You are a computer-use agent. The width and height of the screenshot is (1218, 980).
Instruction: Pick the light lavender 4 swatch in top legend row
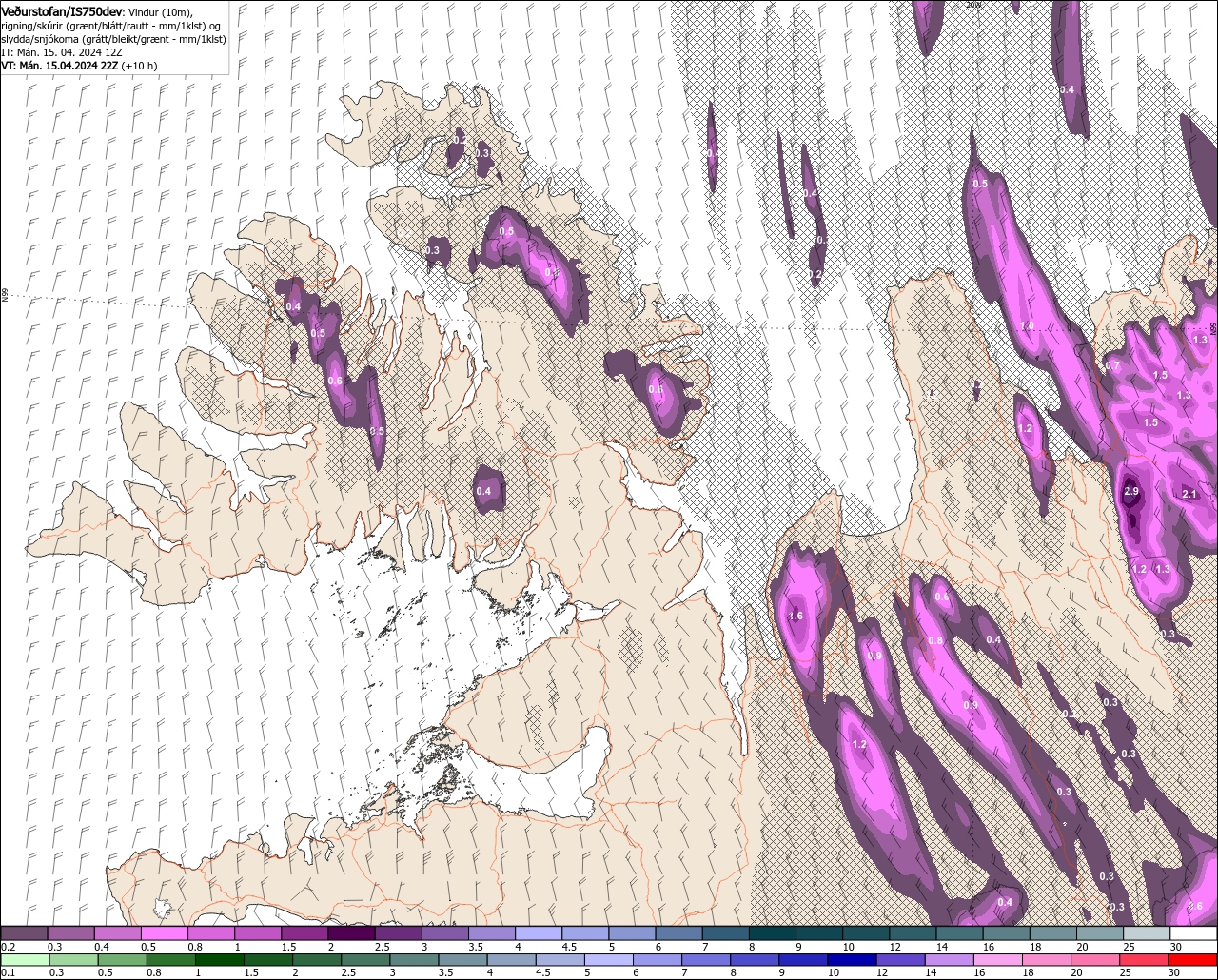coord(539,933)
